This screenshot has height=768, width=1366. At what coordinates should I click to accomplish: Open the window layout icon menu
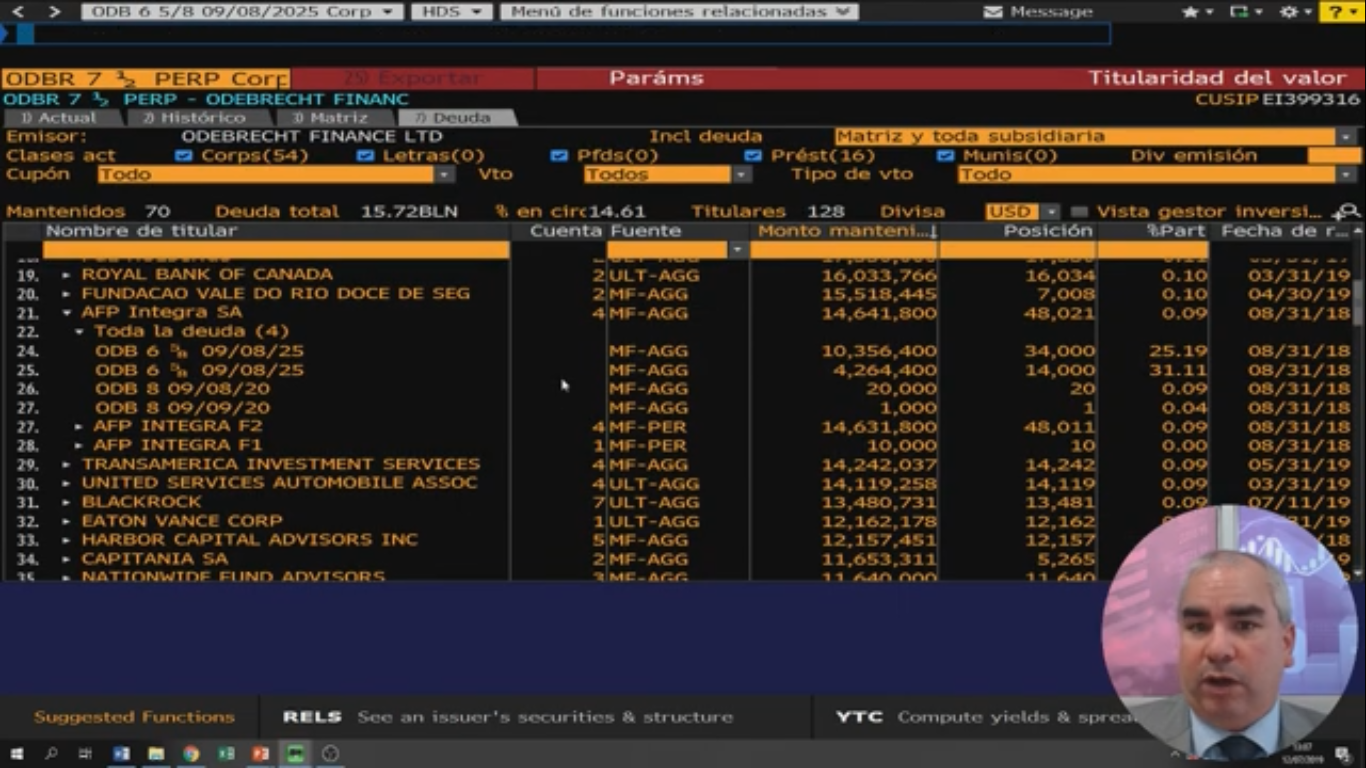click(x=1245, y=12)
